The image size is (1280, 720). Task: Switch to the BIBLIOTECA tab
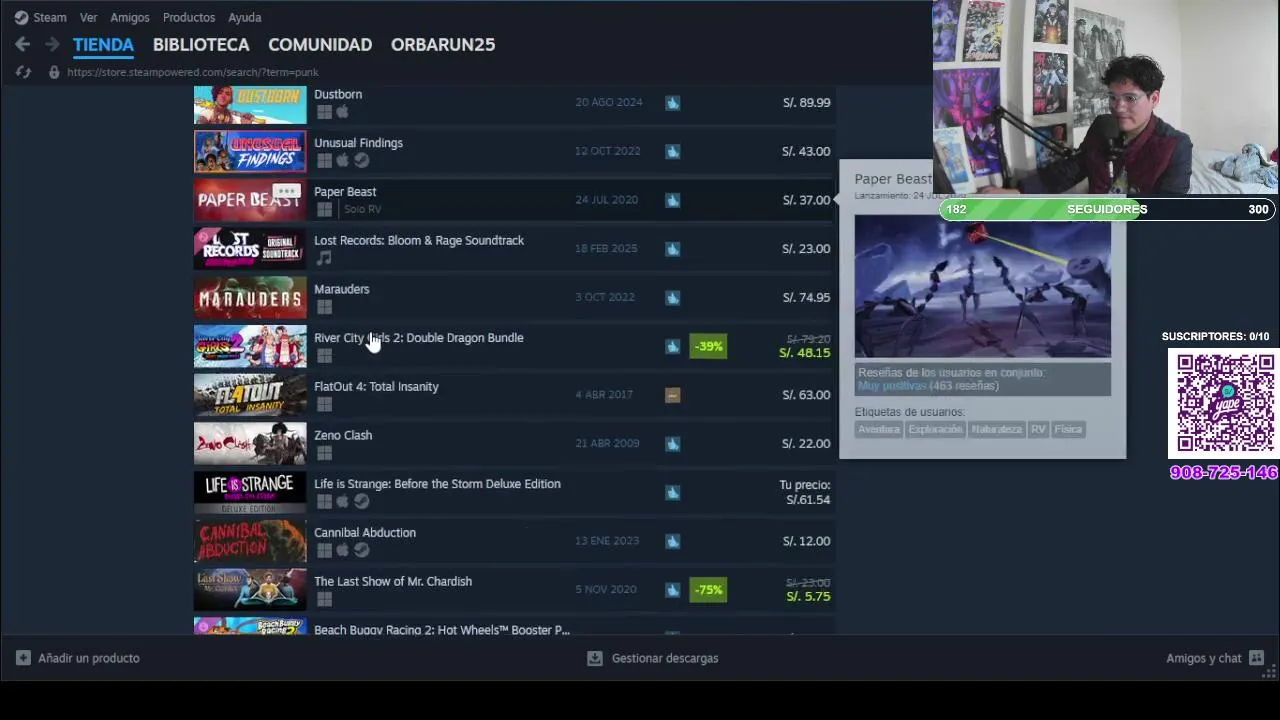click(201, 44)
